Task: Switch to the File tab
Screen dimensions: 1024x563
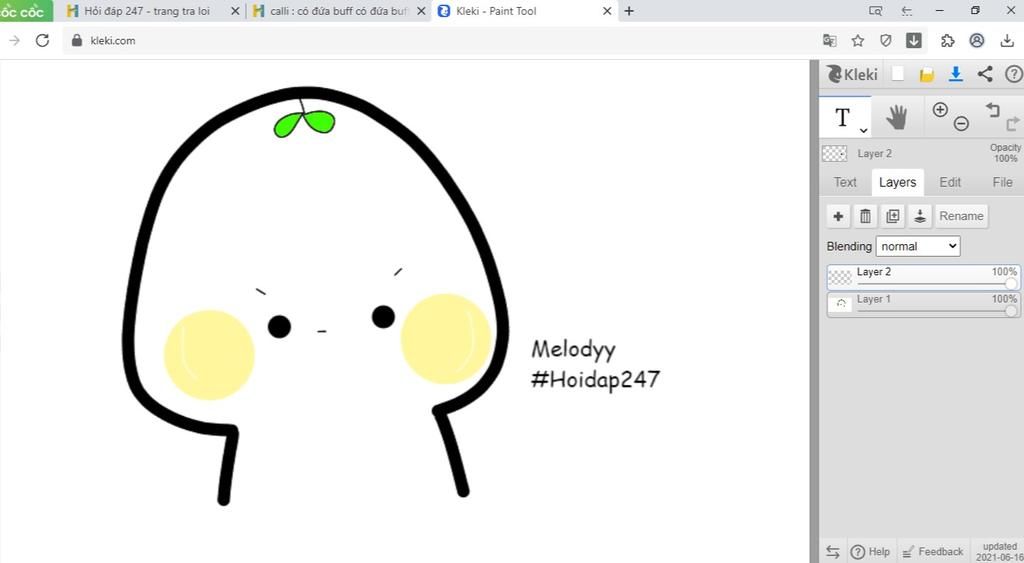Action: pyautogui.click(x=1002, y=182)
